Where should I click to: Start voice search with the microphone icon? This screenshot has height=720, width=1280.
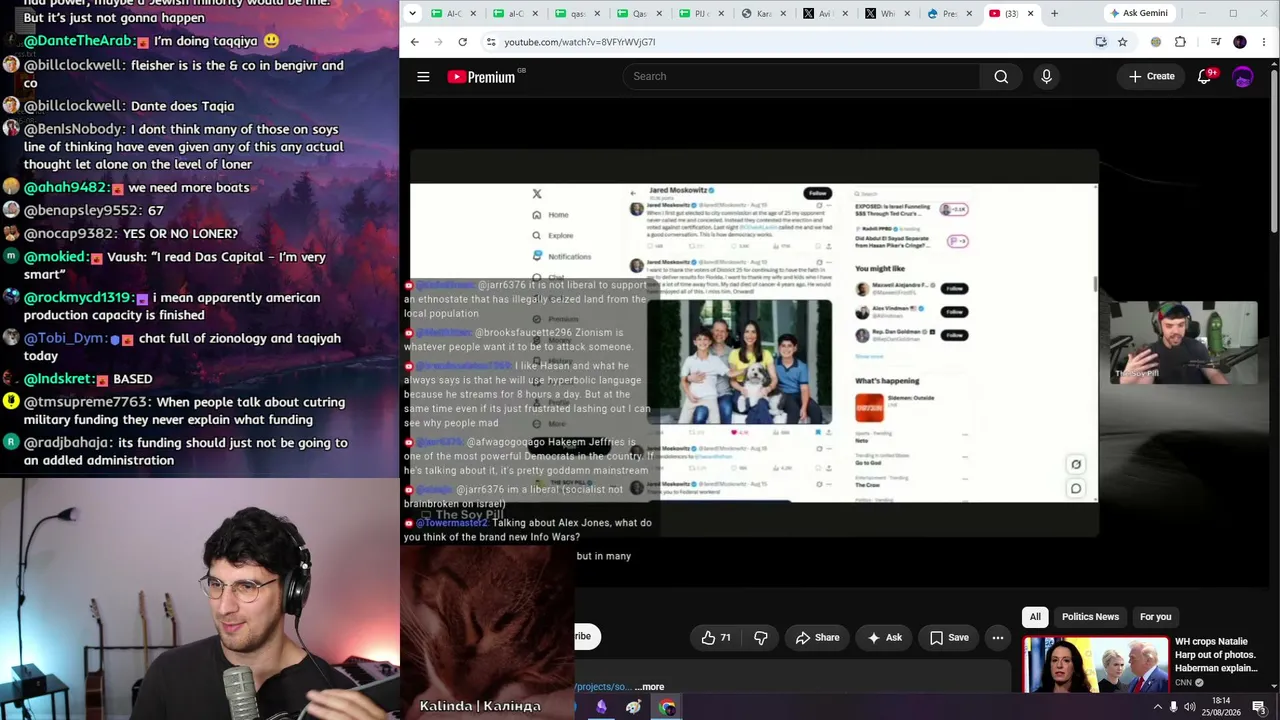tap(1046, 76)
